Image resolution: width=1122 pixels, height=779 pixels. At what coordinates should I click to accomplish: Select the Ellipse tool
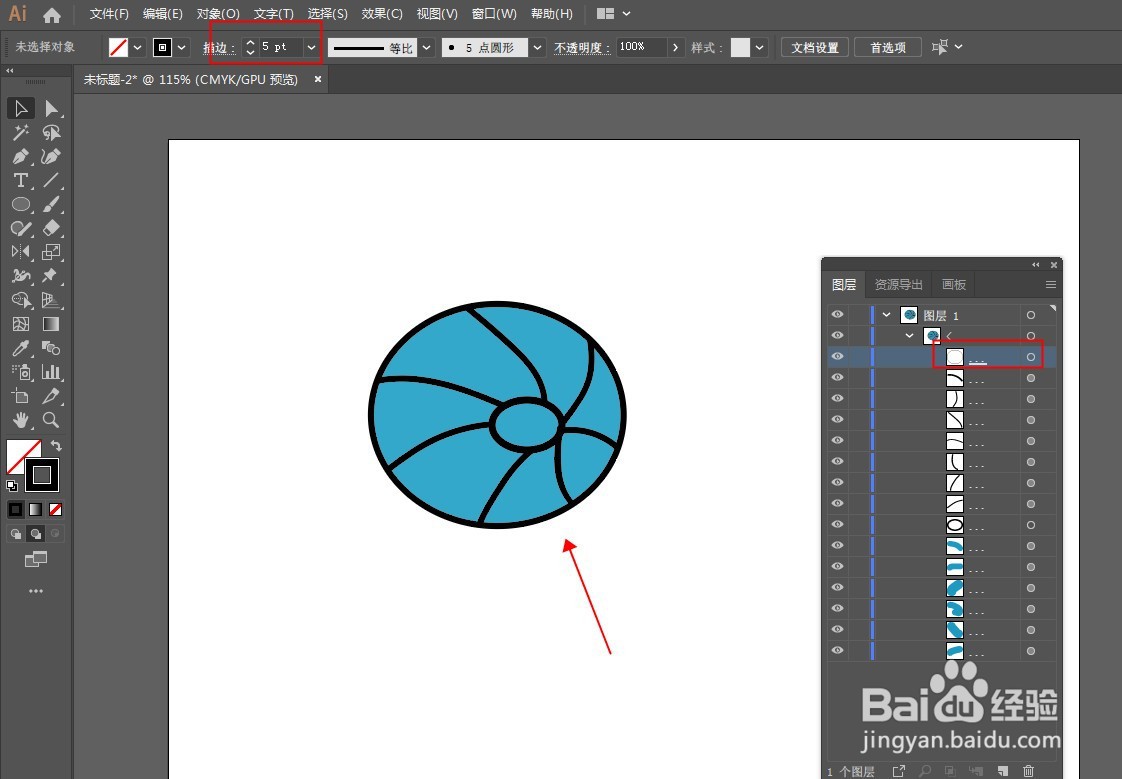coord(21,204)
